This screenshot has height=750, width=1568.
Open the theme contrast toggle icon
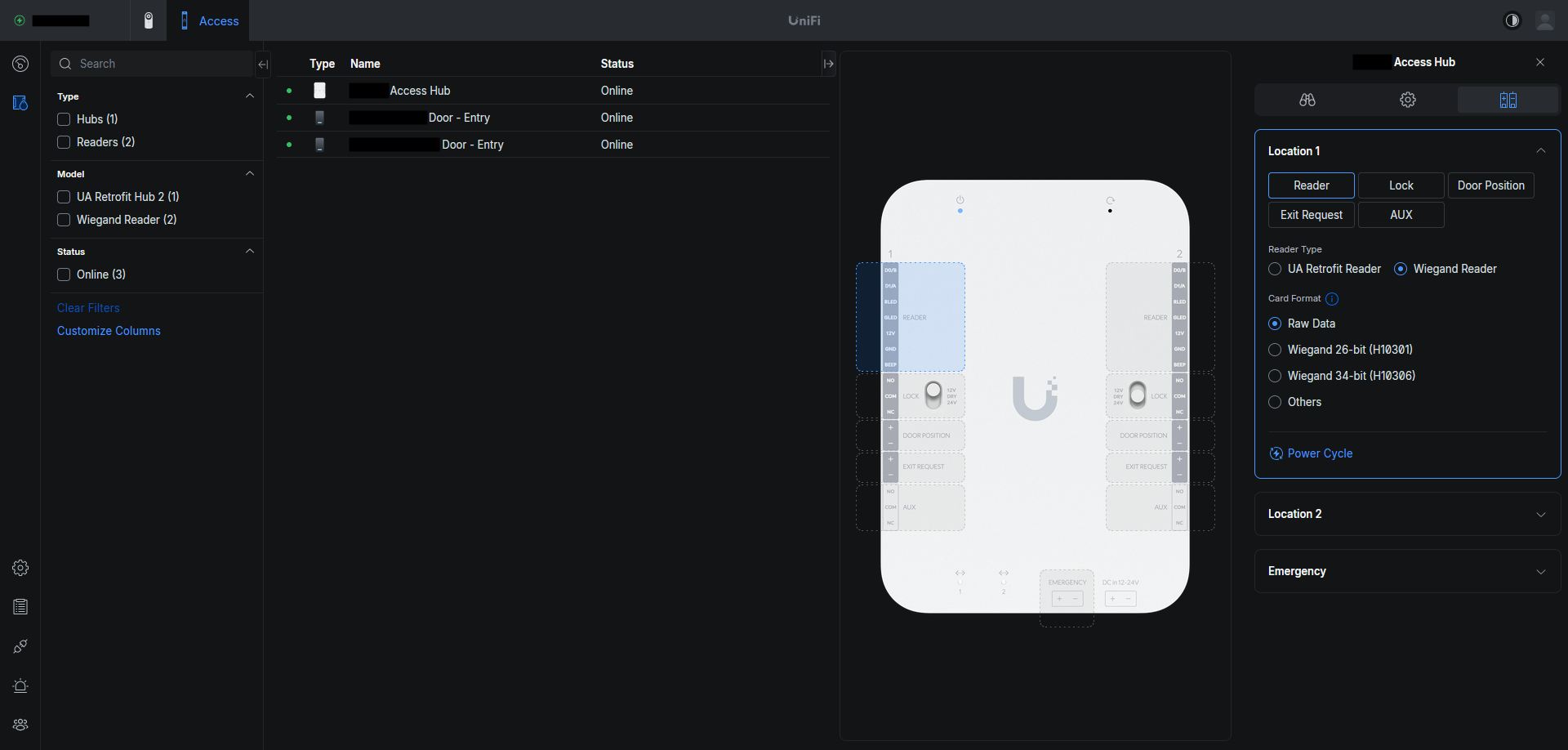pos(1512,21)
